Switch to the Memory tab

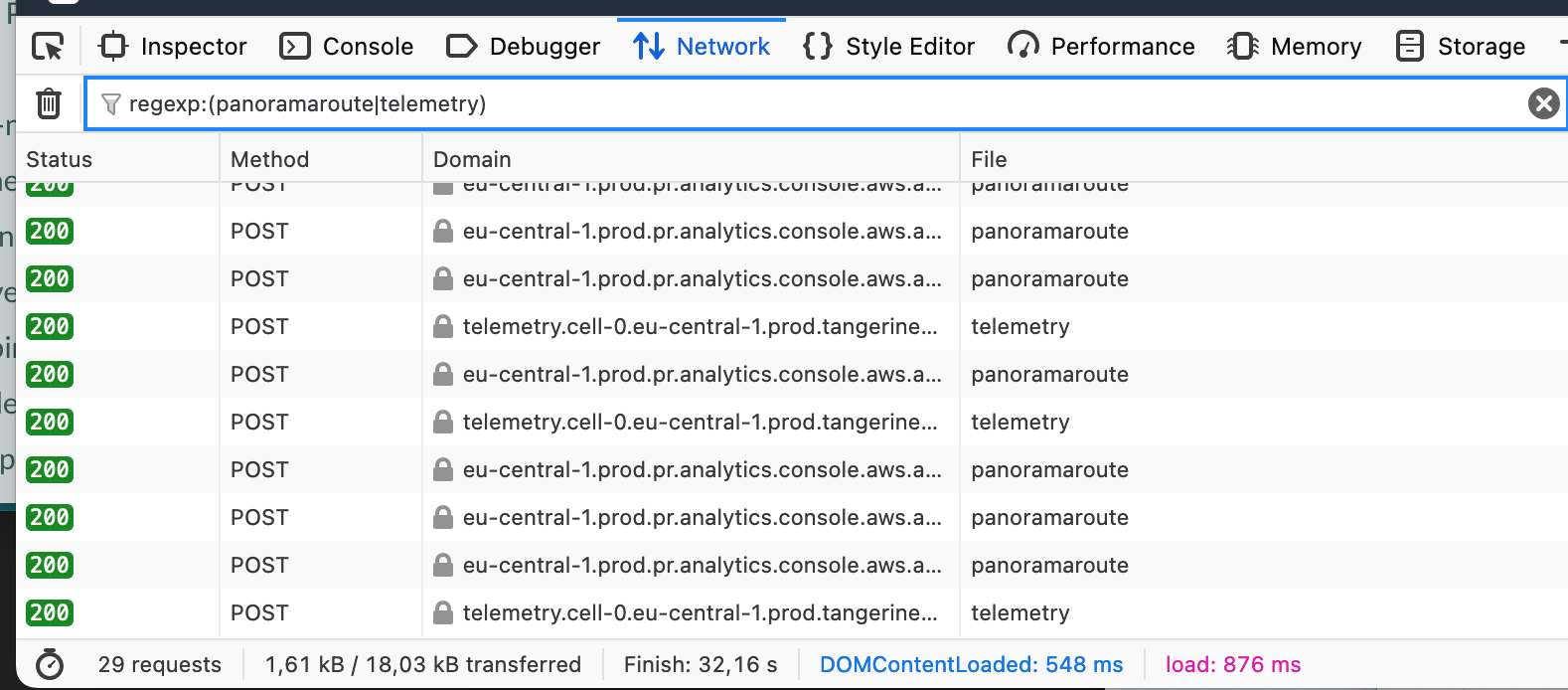(x=1295, y=47)
